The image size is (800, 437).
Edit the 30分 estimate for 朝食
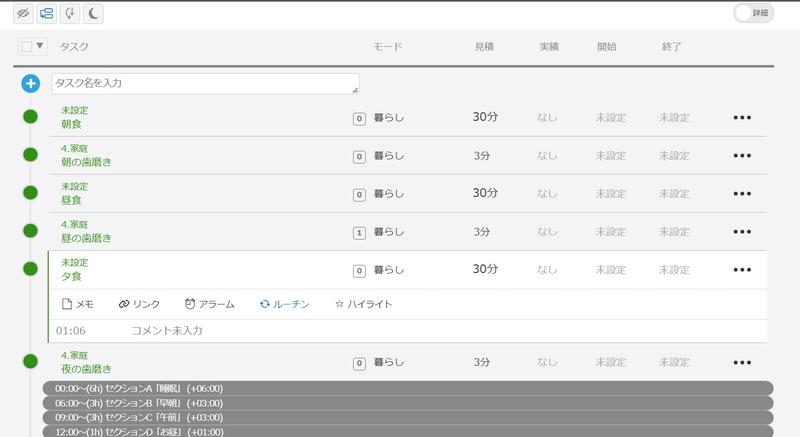point(485,117)
